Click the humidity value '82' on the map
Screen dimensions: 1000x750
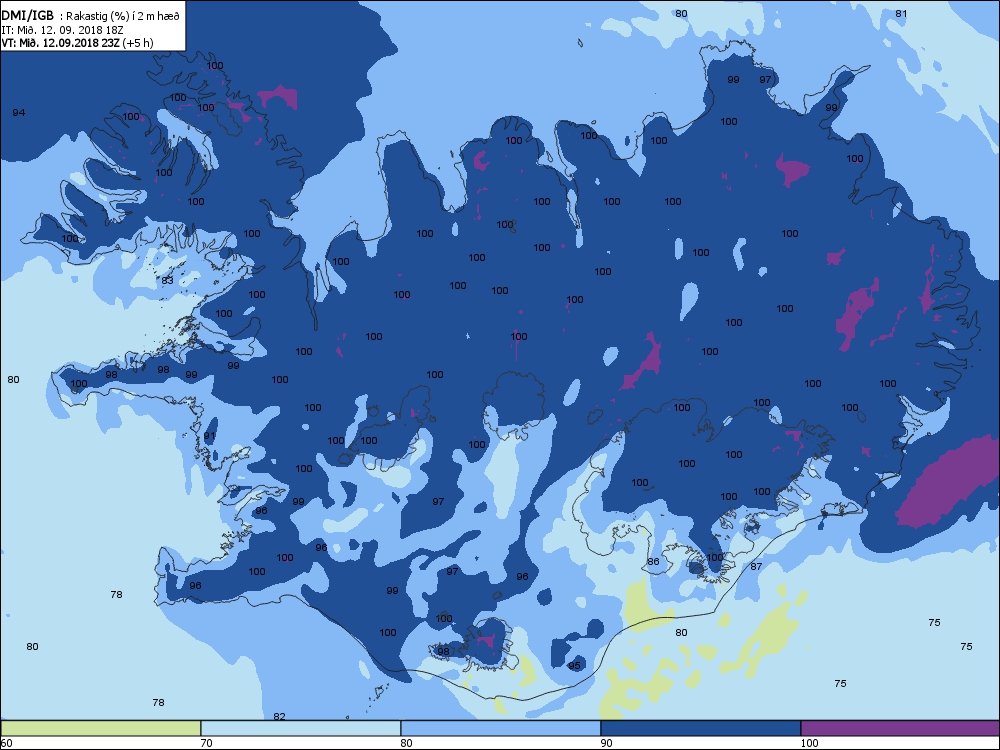pyautogui.click(x=279, y=716)
